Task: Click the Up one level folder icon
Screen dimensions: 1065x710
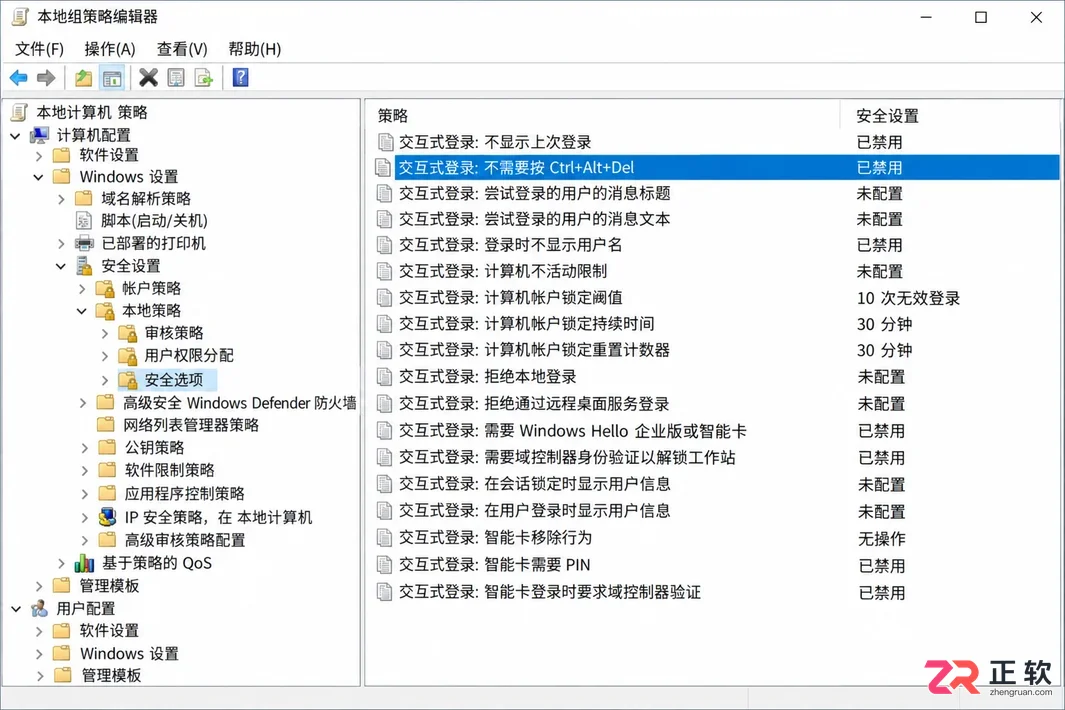Action: tap(84, 78)
